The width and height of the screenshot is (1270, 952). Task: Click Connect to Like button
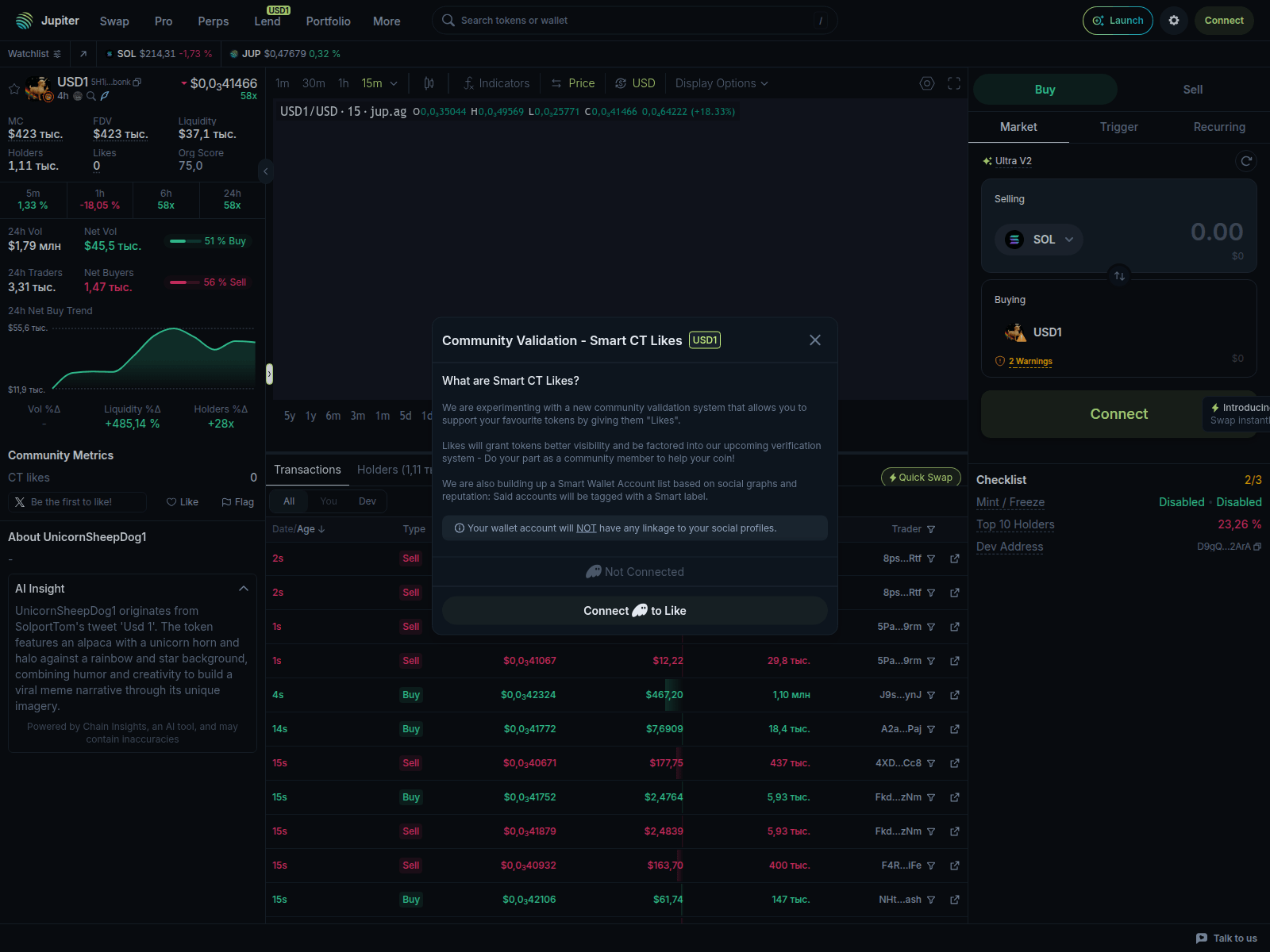pos(635,611)
